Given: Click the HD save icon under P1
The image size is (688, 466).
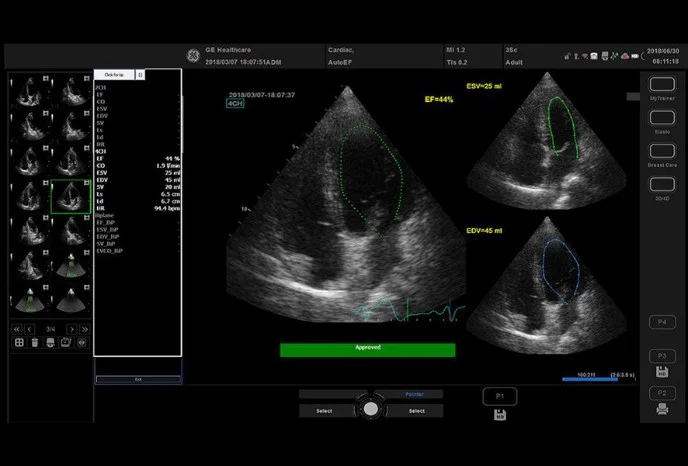Looking at the screenshot, I should tap(500, 414).
